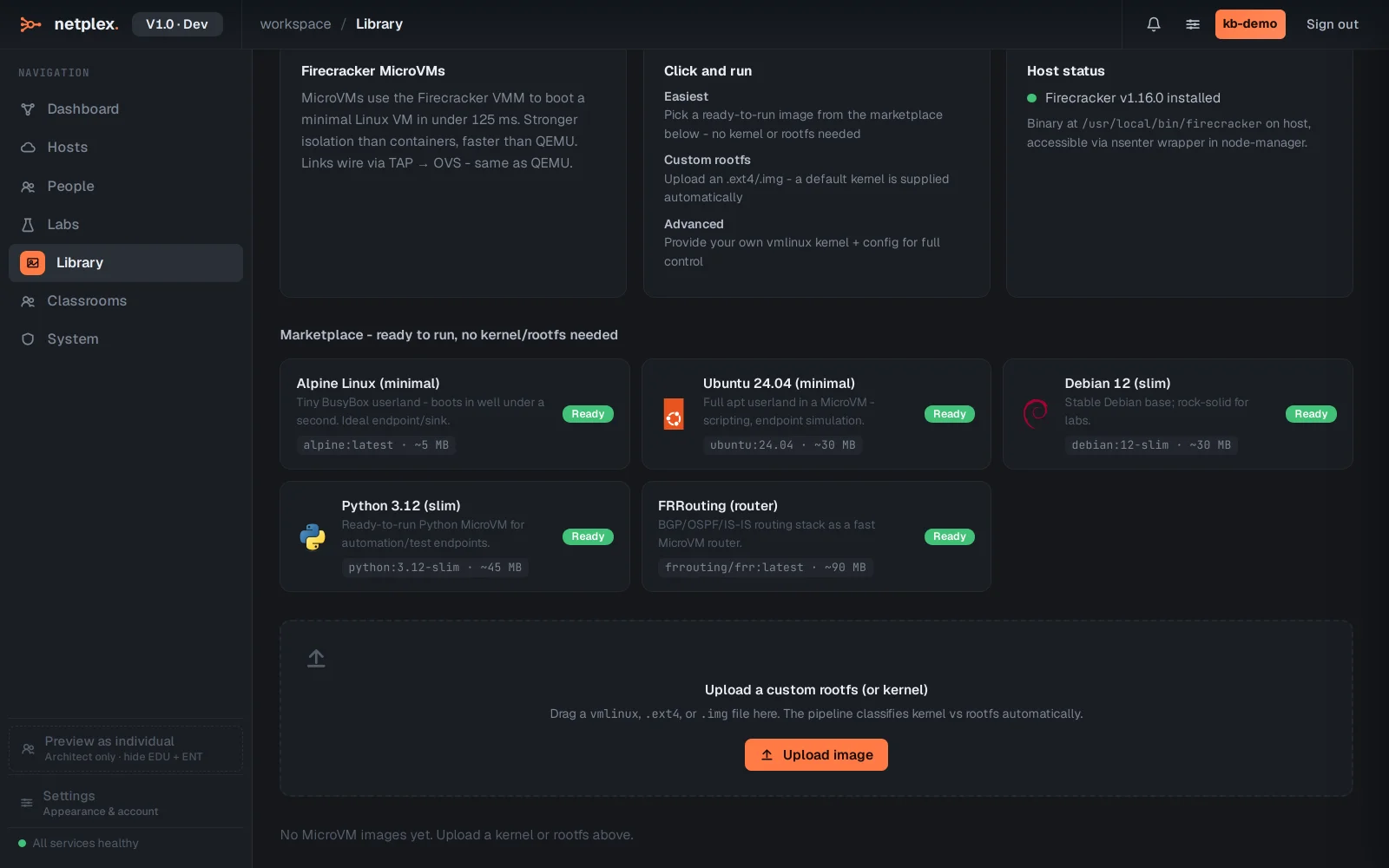Open Dashboard from the navigation
1389x868 pixels.
click(126, 109)
